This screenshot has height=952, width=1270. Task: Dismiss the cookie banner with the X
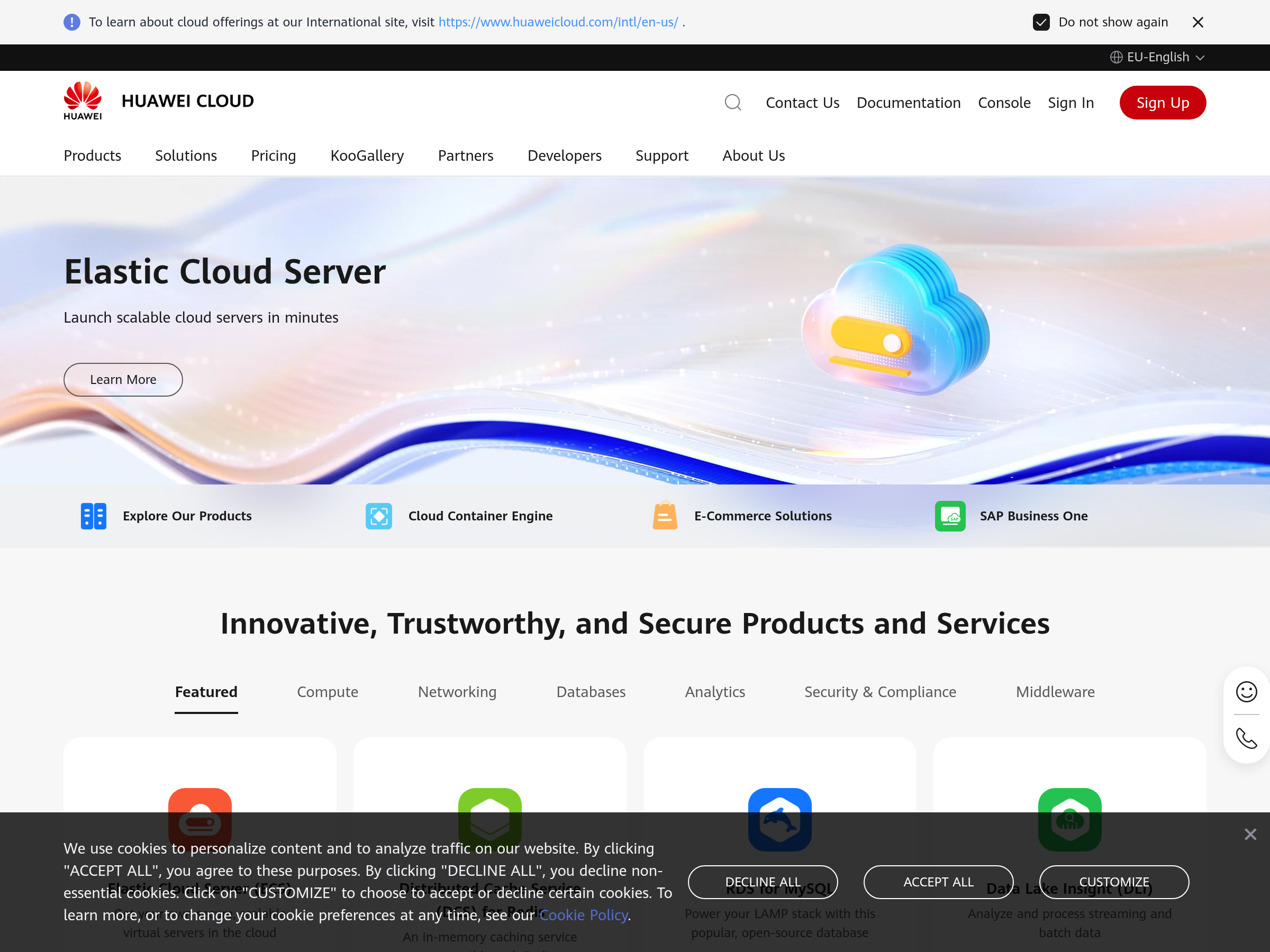coord(1250,835)
